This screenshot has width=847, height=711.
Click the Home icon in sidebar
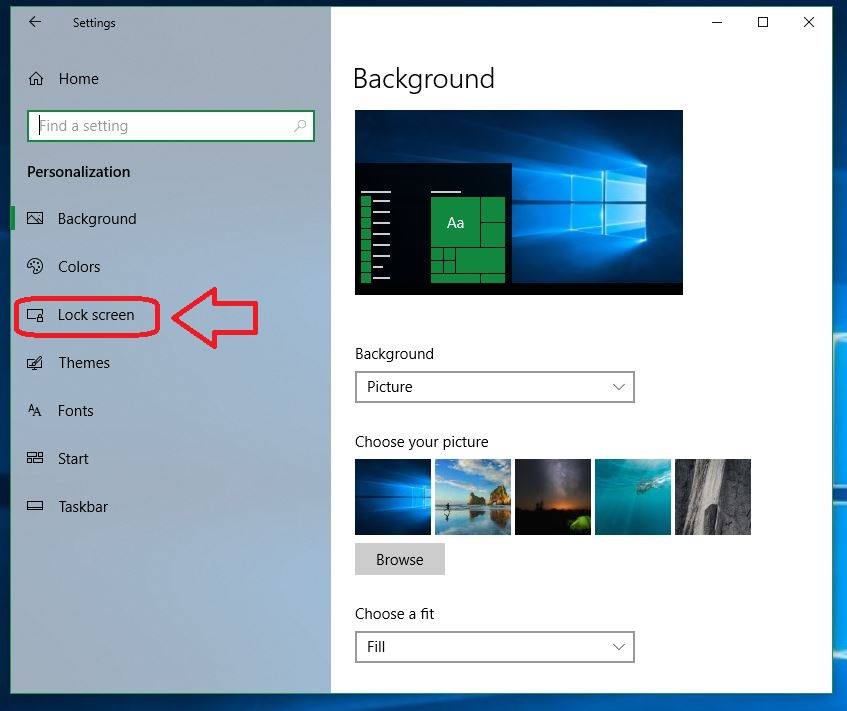35,78
